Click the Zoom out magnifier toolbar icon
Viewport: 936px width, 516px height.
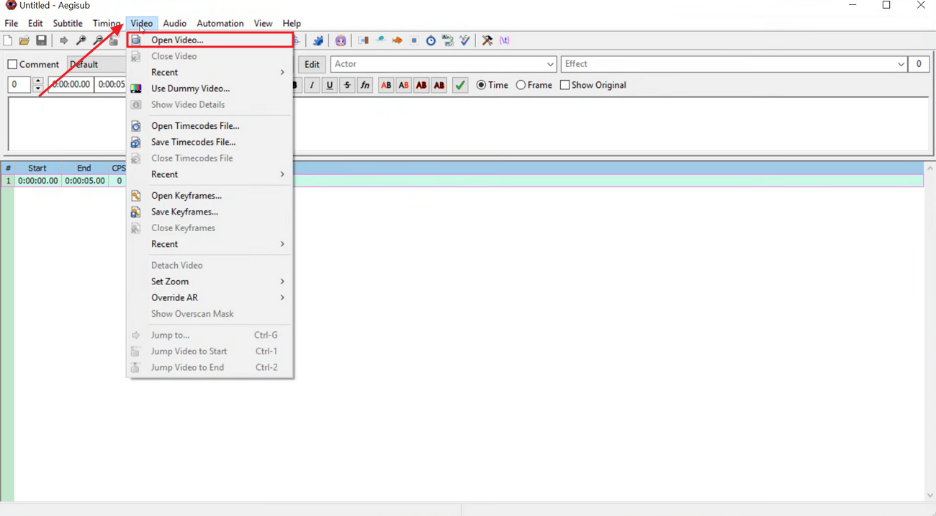(x=97, y=41)
